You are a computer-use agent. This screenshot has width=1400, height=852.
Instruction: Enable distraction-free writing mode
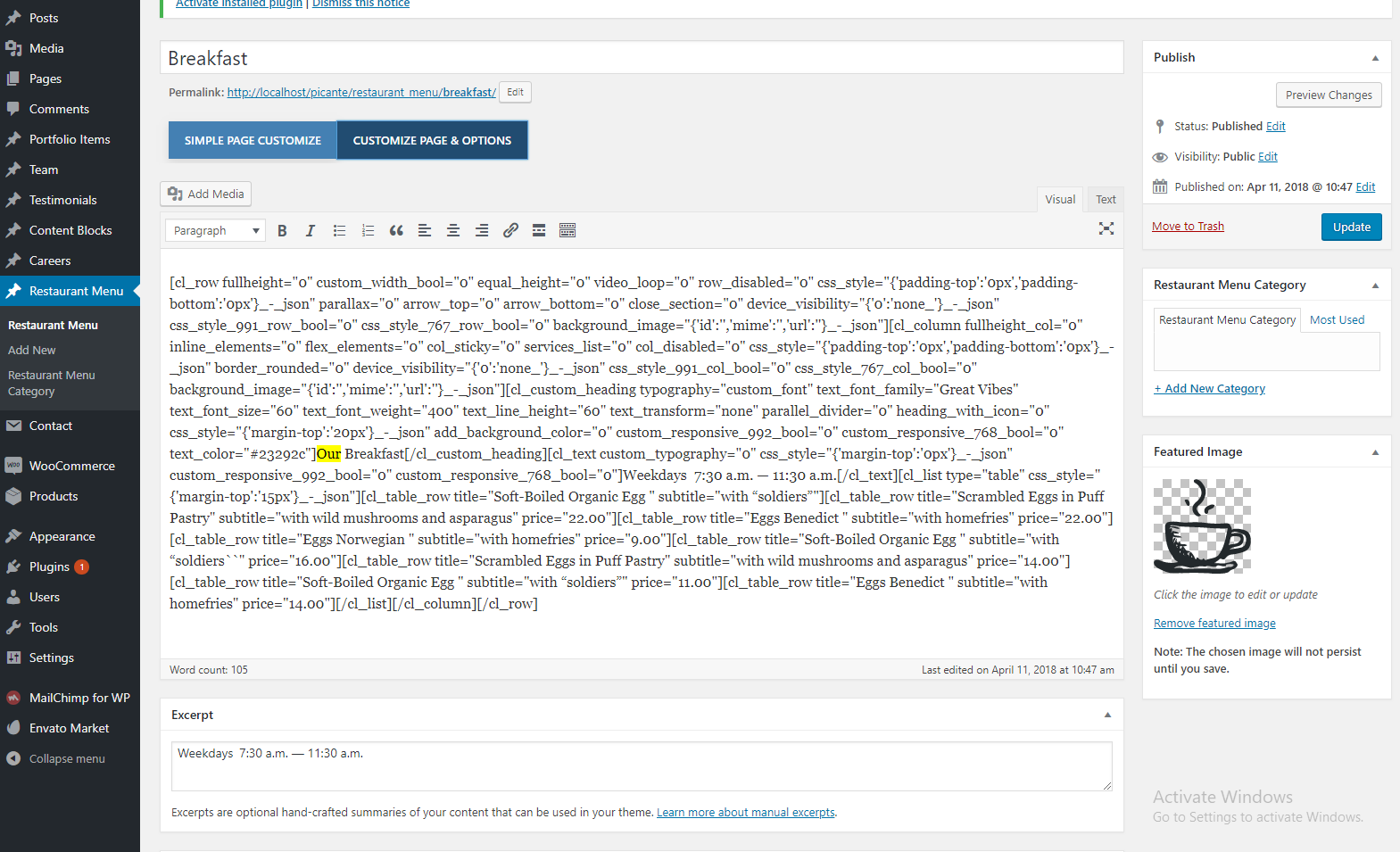click(1106, 228)
